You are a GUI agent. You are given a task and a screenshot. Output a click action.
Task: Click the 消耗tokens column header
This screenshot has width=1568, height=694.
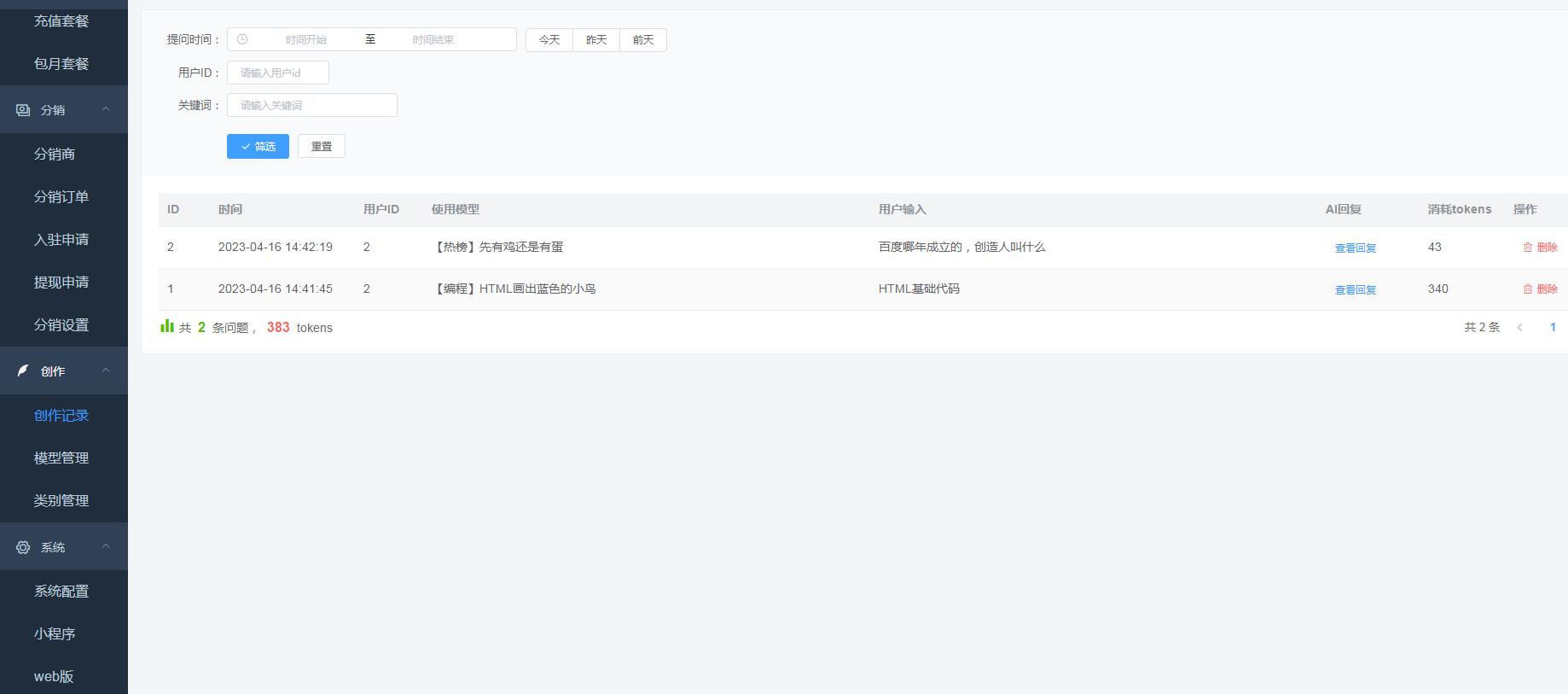(x=1460, y=209)
